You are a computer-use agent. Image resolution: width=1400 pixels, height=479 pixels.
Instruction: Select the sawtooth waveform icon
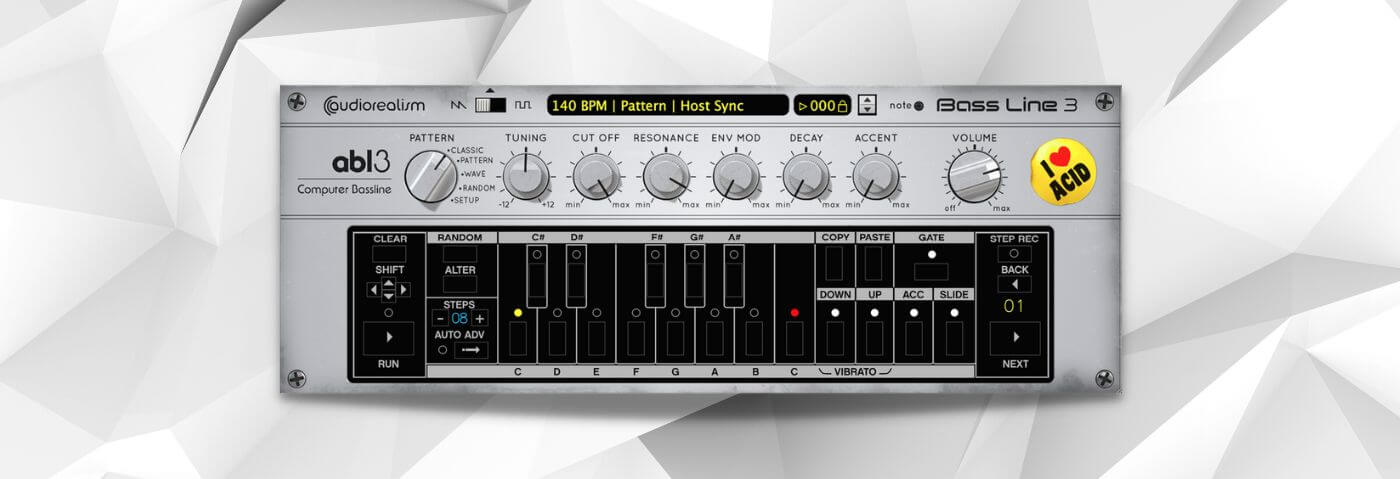(x=459, y=104)
